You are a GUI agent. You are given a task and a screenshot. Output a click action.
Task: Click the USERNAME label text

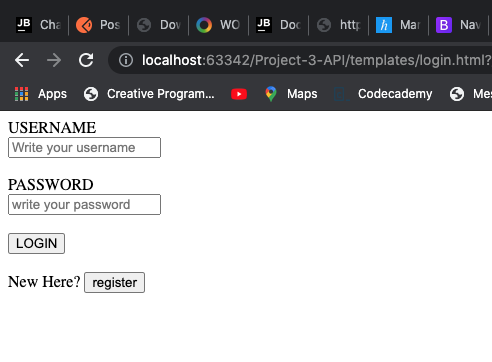point(52,128)
